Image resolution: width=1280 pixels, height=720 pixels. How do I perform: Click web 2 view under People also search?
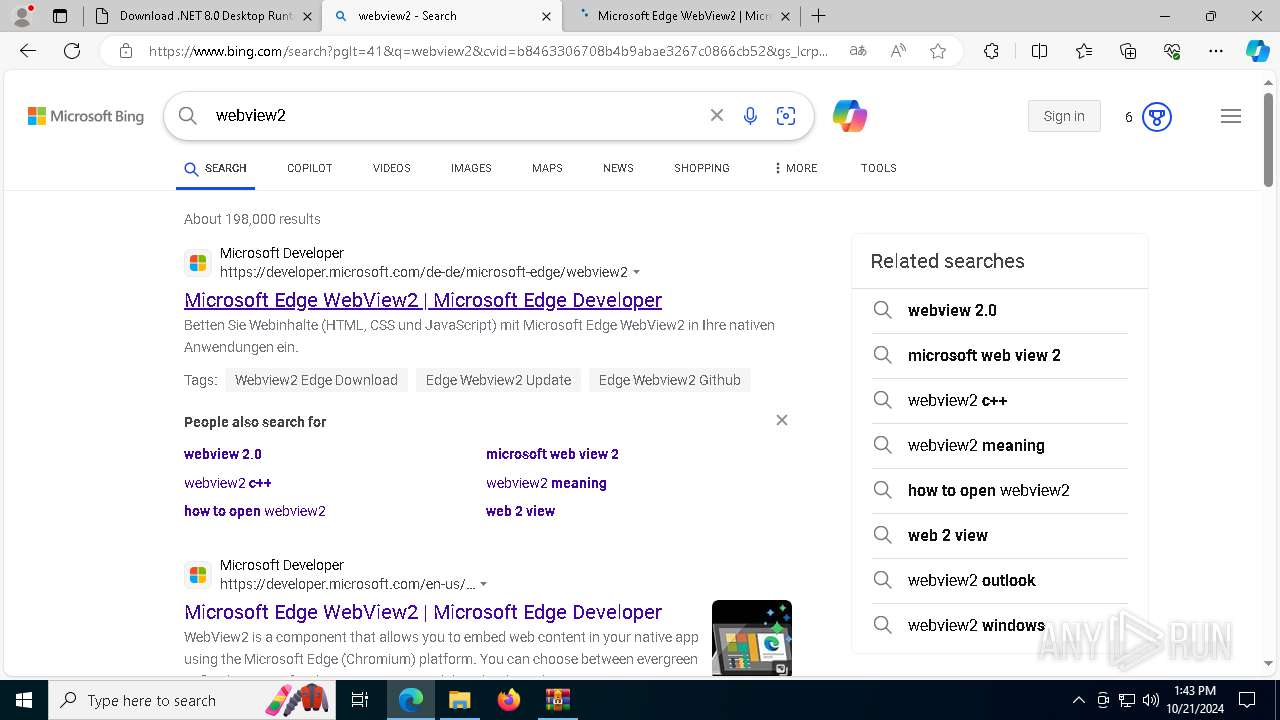[520, 511]
